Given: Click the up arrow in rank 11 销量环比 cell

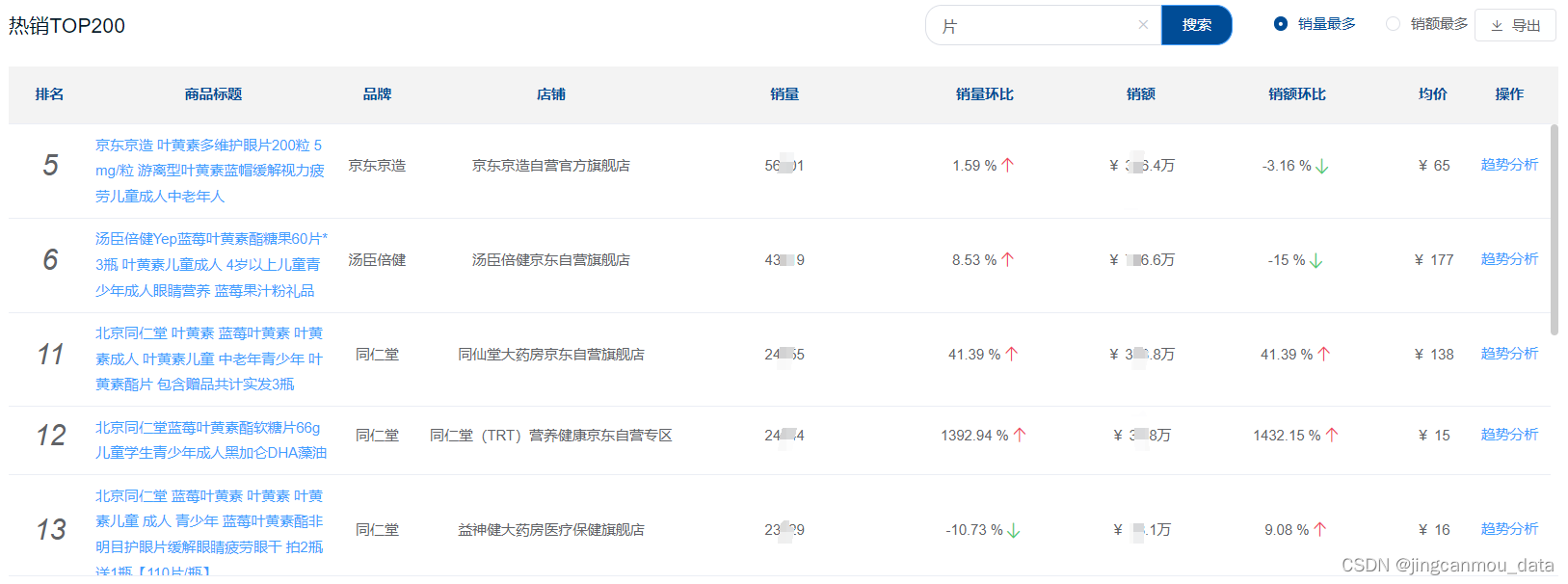Looking at the screenshot, I should point(1012,354).
